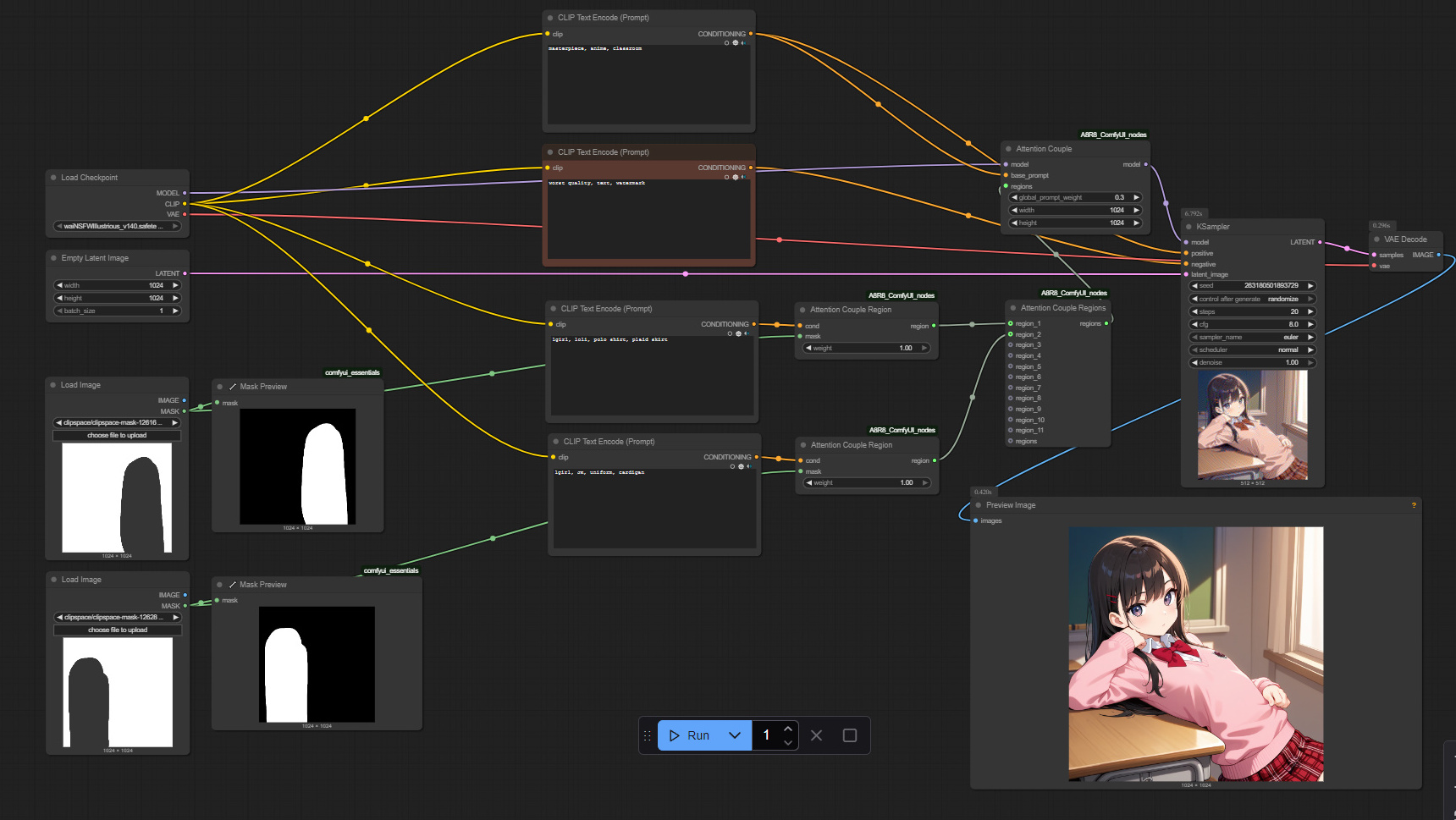Open the sampler_name euler dropdown in KSampler
This screenshot has height=820, width=1456.
pos(1253,337)
